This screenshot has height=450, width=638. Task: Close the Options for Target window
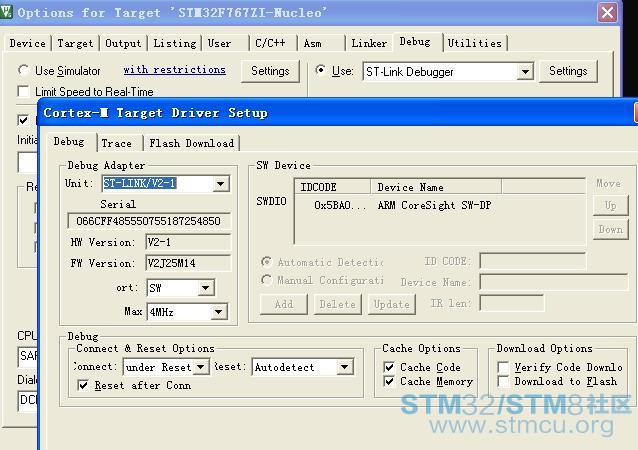click(607, 13)
